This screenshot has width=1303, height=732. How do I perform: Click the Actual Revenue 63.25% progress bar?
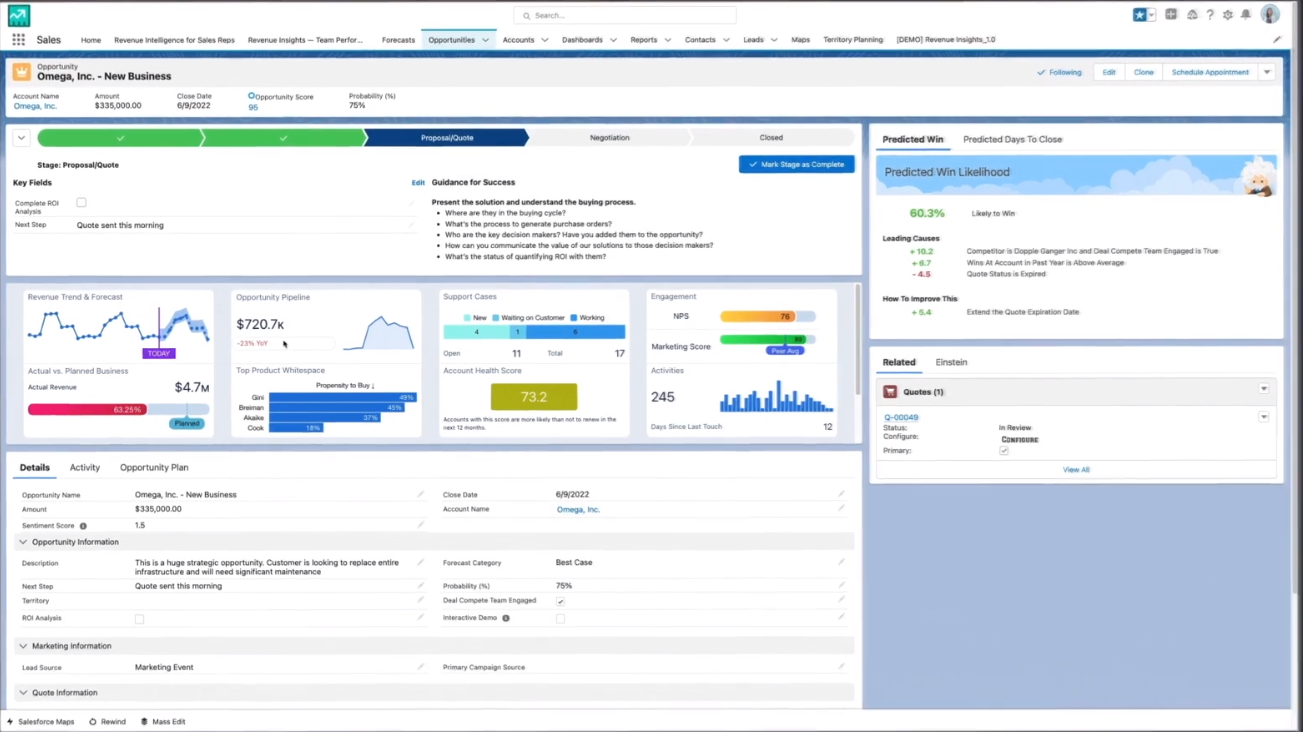(x=118, y=410)
